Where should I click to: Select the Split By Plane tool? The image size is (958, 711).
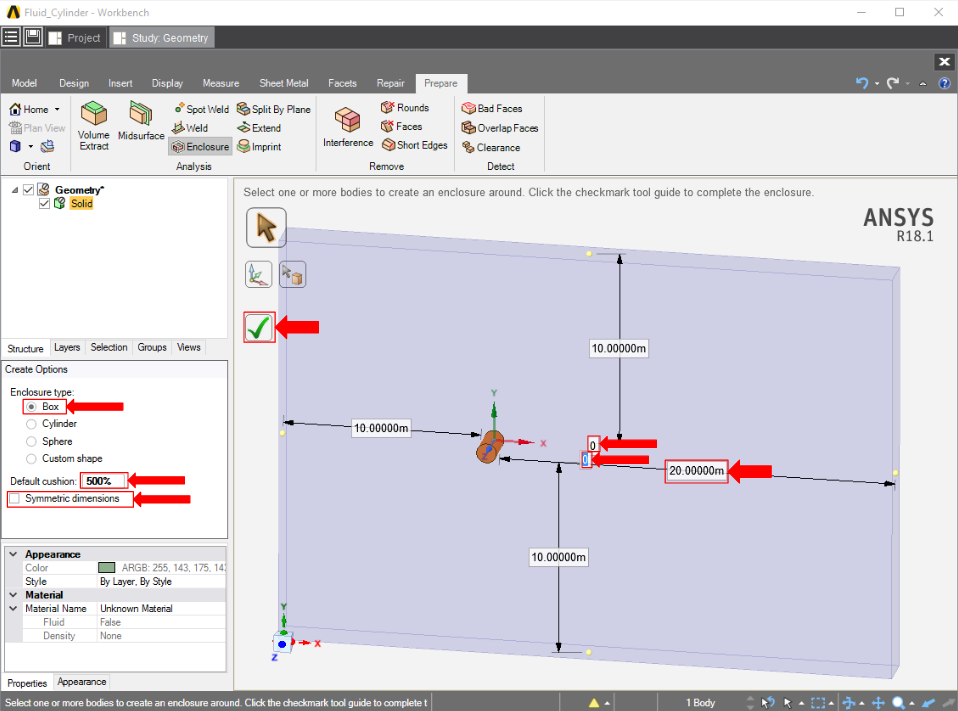coord(274,109)
